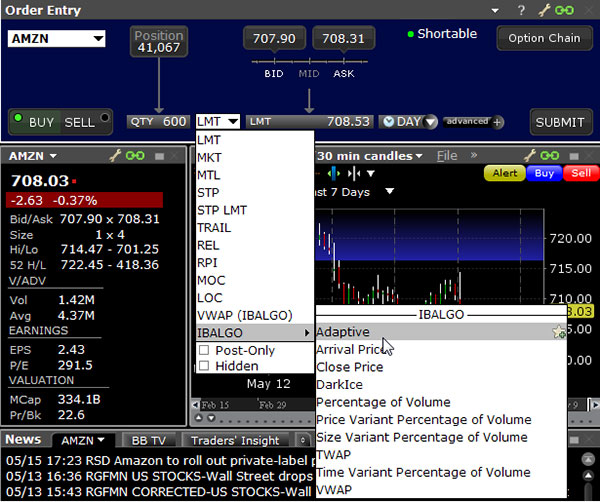
Task: Click chart timeline left scroll arrow
Action: 196,405
